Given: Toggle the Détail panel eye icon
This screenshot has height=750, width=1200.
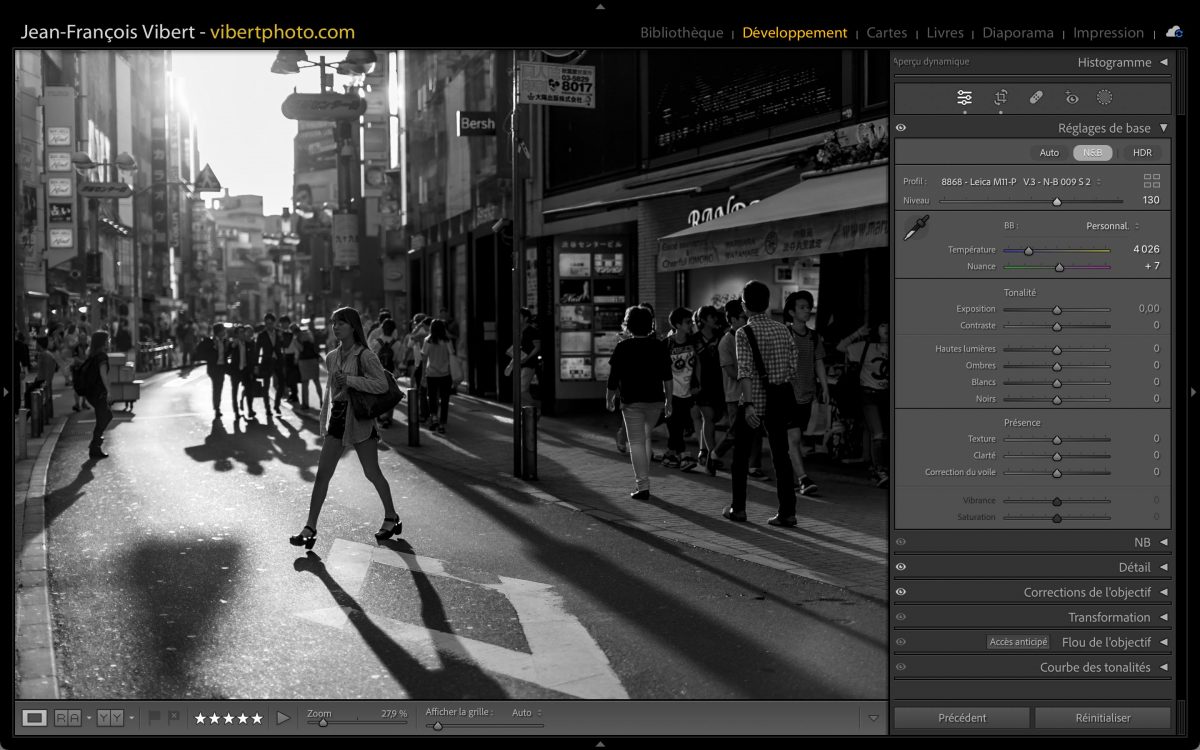Looking at the screenshot, I should click(x=901, y=567).
